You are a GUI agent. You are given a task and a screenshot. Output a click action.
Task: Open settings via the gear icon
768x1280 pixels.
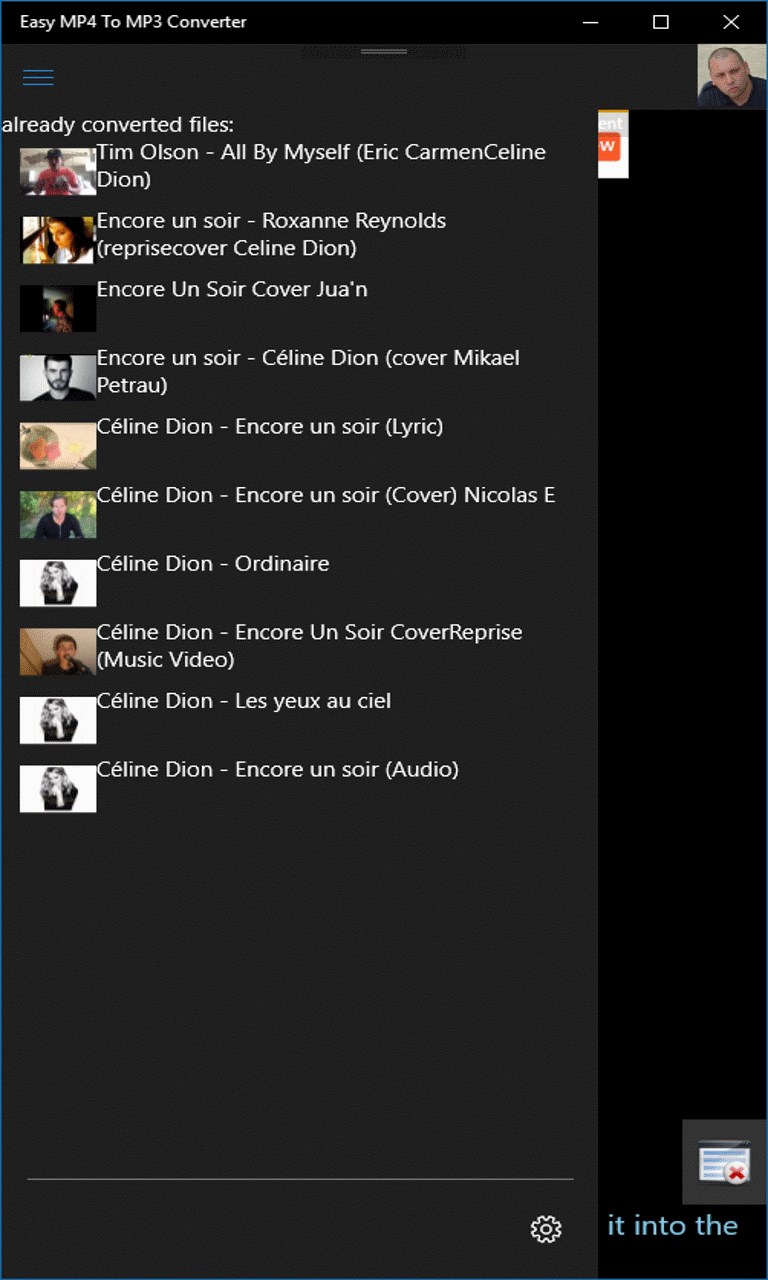(x=546, y=1229)
